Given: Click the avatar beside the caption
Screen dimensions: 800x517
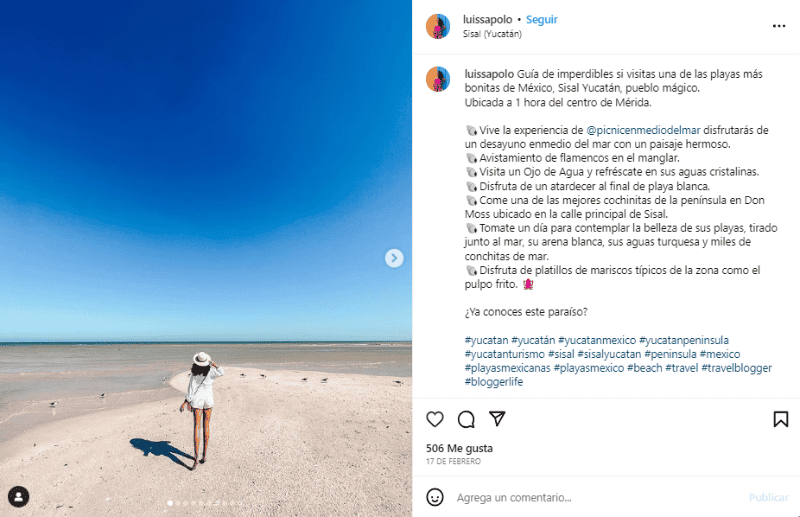Looking at the screenshot, I should (438, 79).
